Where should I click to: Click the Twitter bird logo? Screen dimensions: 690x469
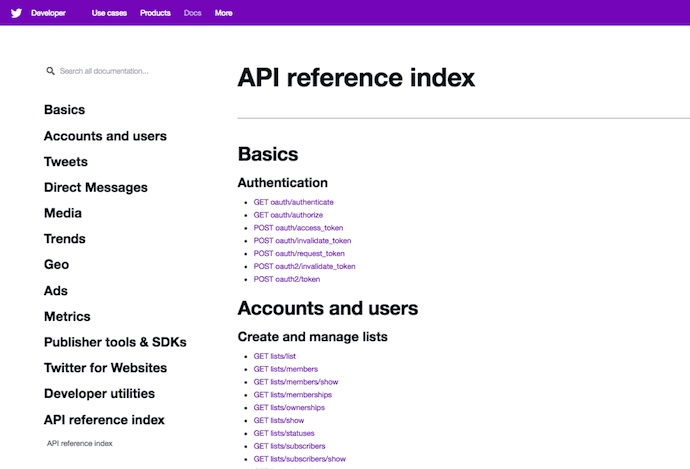17,13
